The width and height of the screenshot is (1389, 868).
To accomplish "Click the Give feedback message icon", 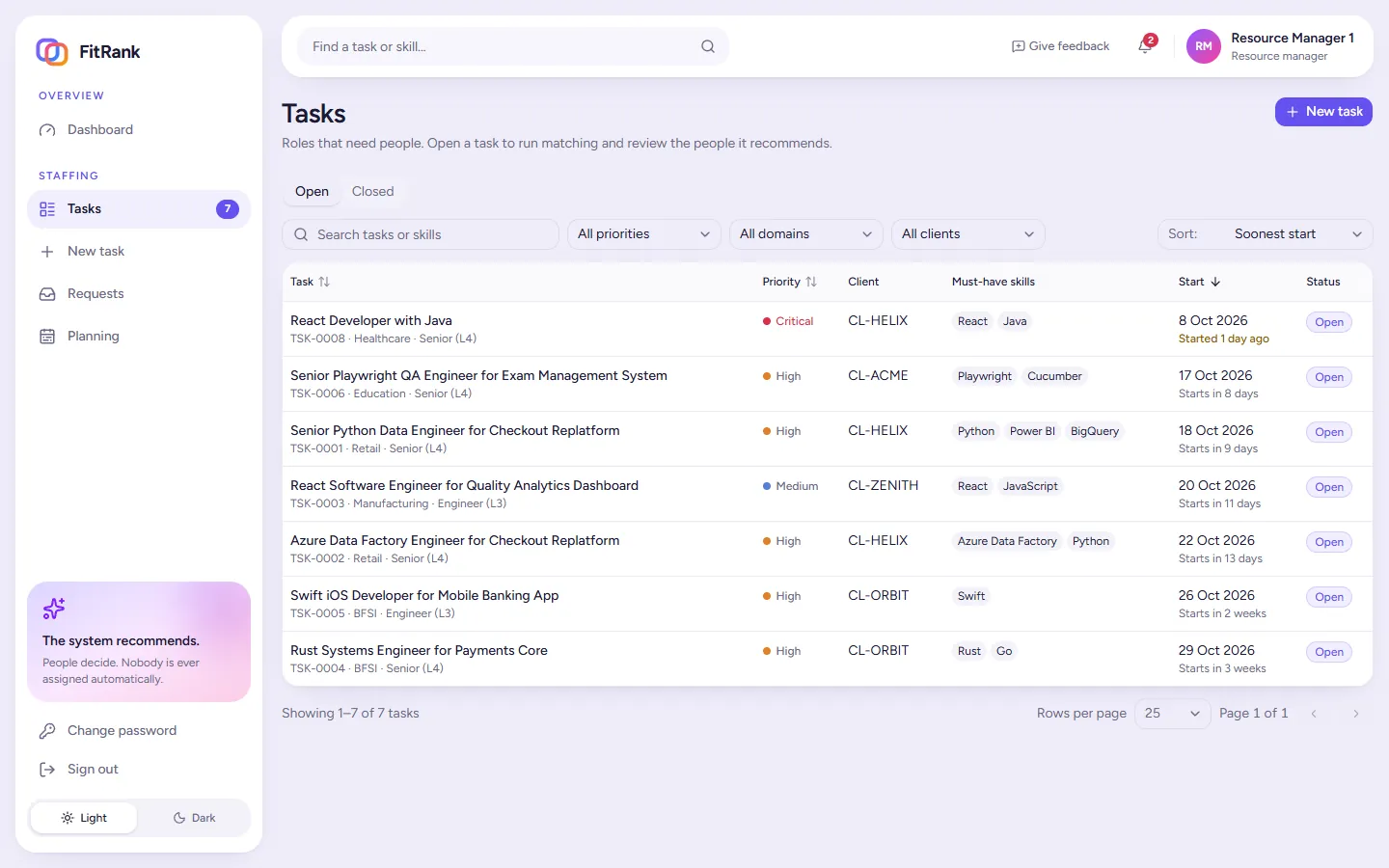I will coord(1018,46).
